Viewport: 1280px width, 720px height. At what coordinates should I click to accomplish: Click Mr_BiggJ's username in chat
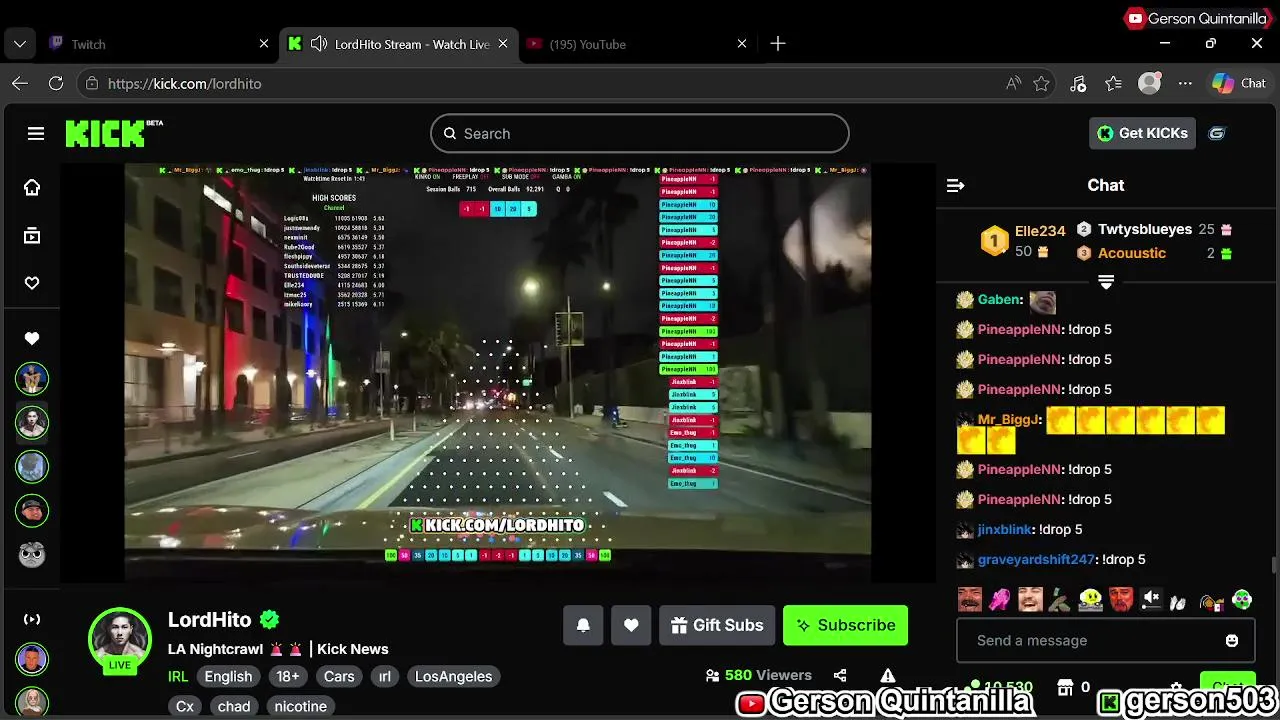(1009, 419)
